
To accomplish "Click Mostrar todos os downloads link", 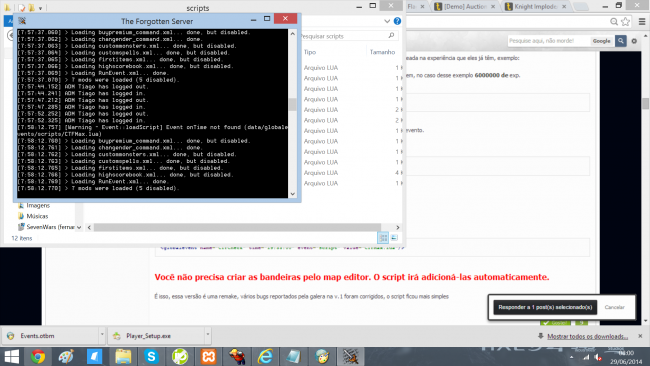I will (587, 336).
